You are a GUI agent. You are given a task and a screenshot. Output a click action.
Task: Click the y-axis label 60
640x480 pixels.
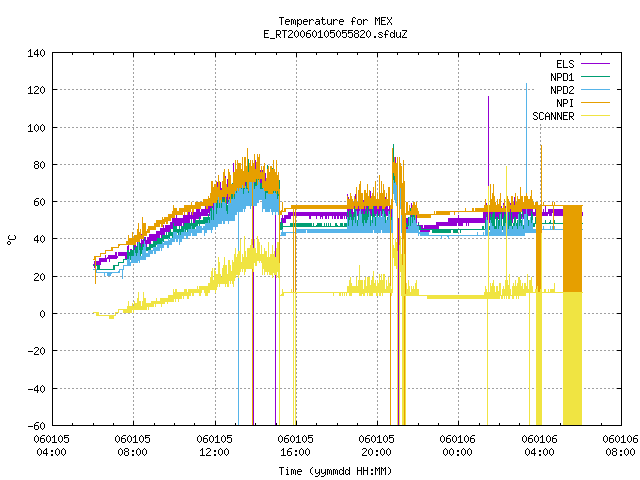point(39,202)
